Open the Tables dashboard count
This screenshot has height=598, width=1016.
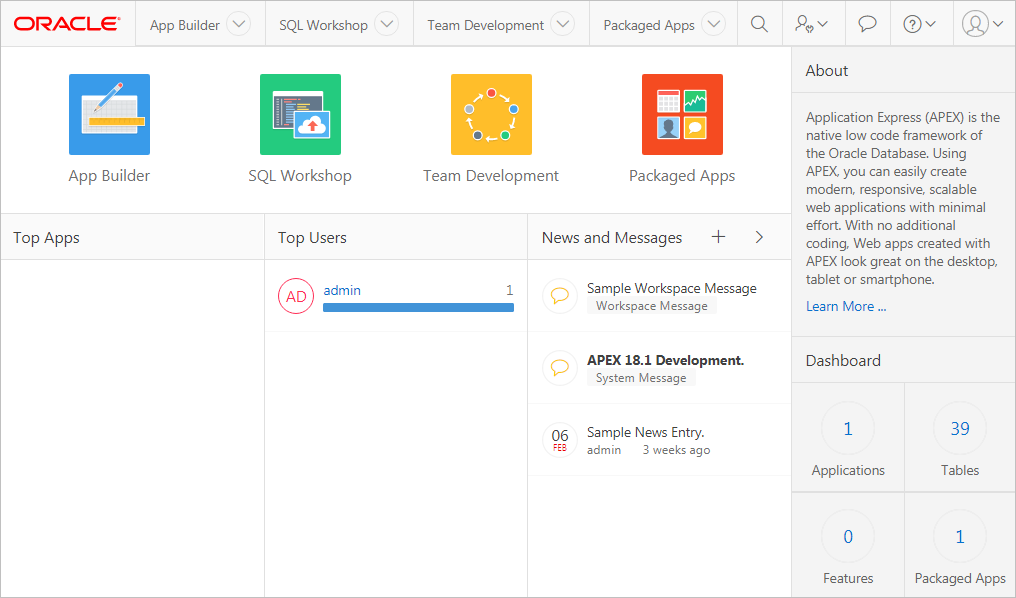pyautogui.click(x=959, y=429)
